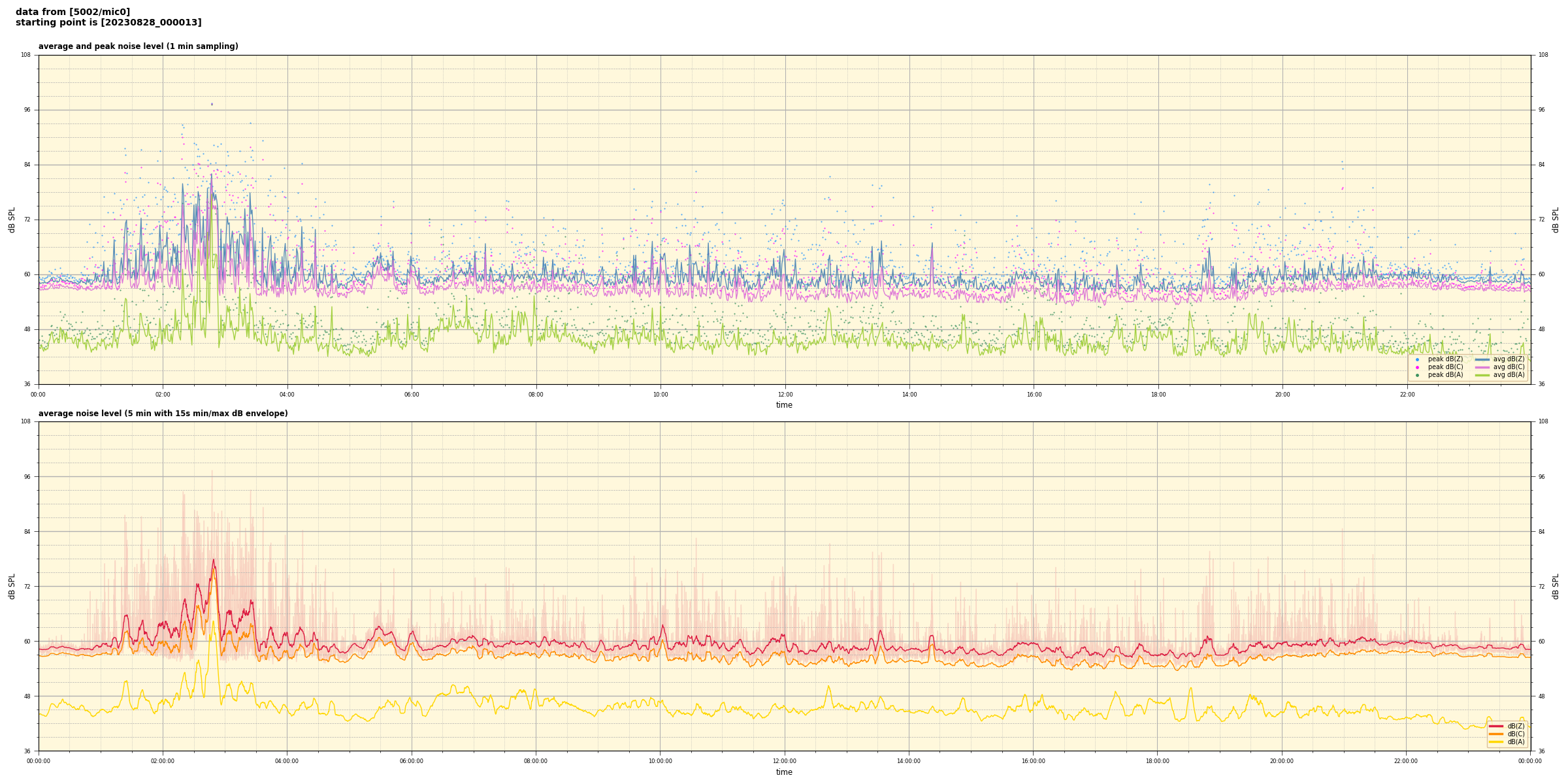Click the 'time' x-axis label under top chart
Viewport: 1568px width, 784px height.
click(784, 405)
